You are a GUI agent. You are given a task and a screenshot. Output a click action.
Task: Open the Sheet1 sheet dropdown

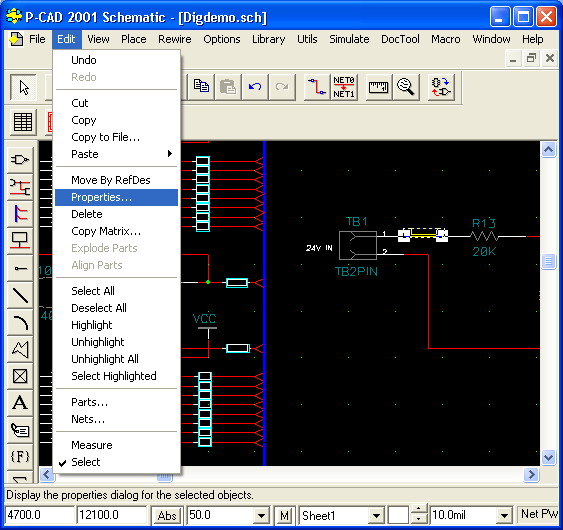[376, 516]
